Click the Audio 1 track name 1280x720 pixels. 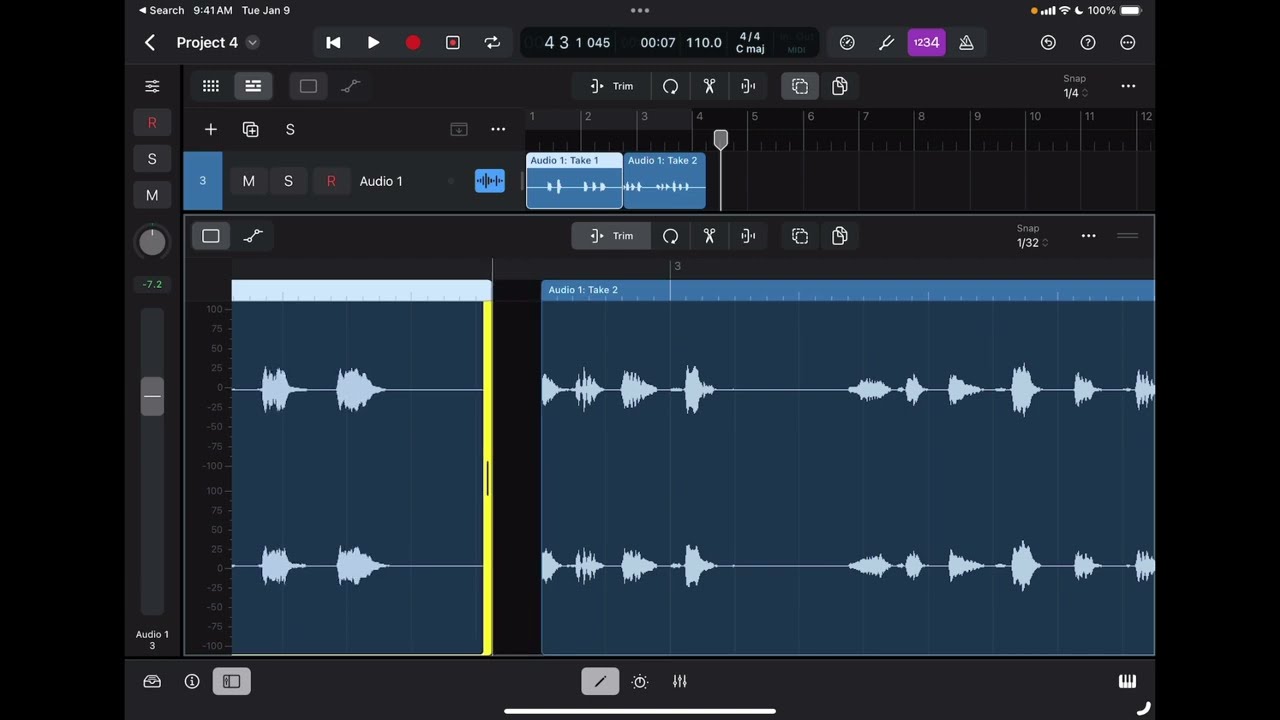(381, 181)
